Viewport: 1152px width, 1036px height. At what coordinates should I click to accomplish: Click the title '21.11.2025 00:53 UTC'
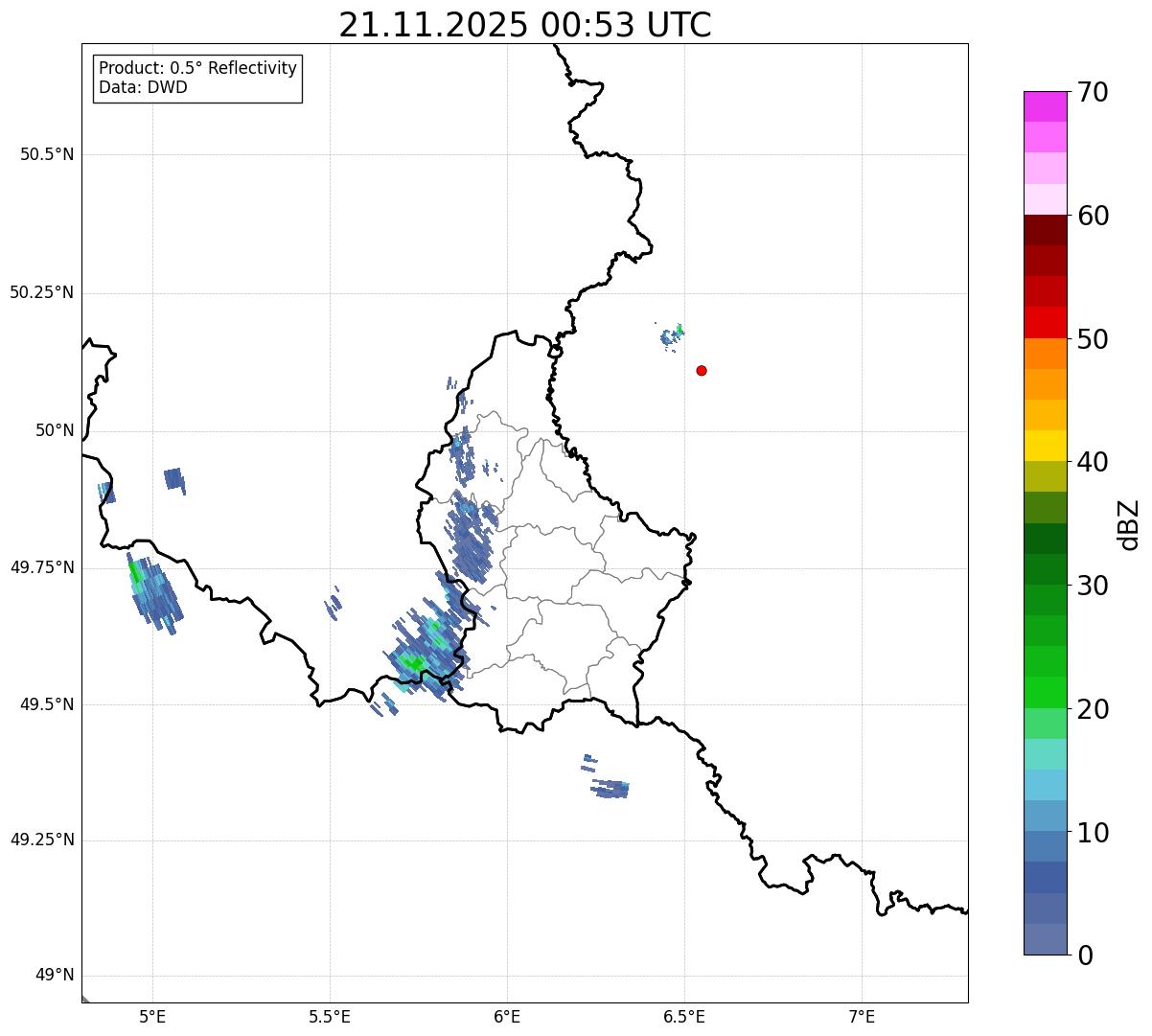pyautogui.click(x=525, y=25)
